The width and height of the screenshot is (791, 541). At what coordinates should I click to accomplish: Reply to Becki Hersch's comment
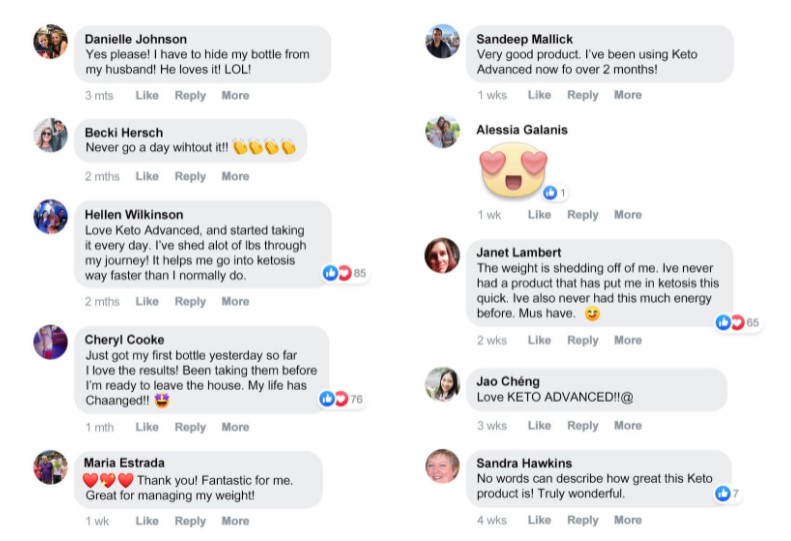tap(190, 177)
